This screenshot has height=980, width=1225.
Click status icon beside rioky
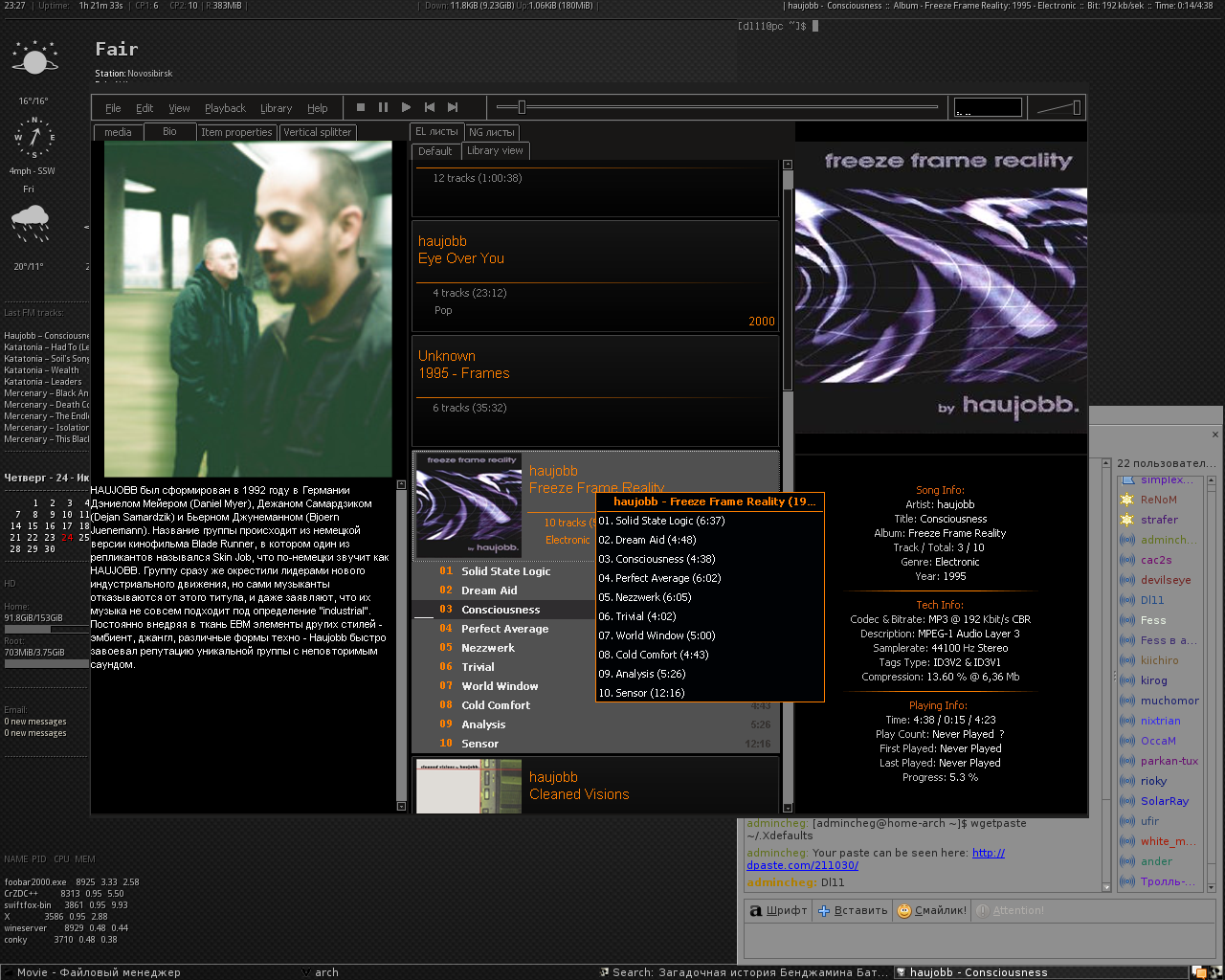pyautogui.click(x=1127, y=781)
